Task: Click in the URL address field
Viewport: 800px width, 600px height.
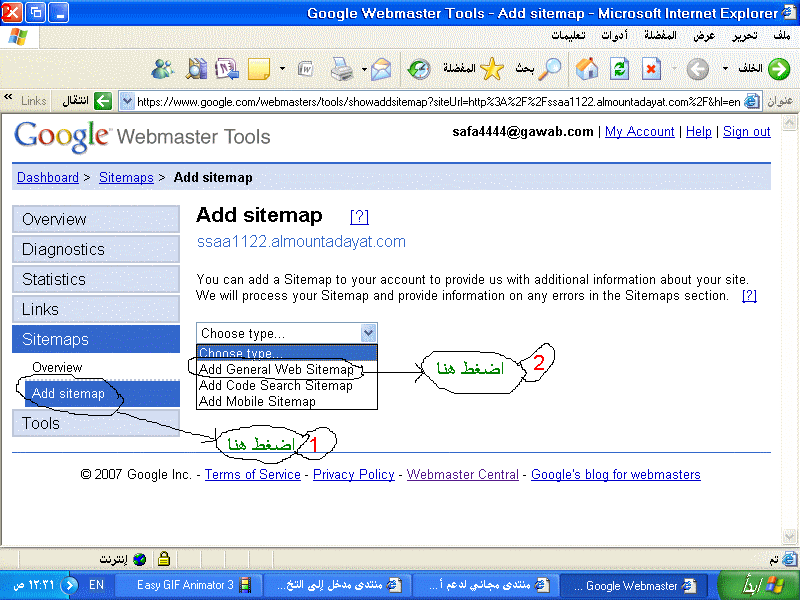Action: click(x=439, y=102)
